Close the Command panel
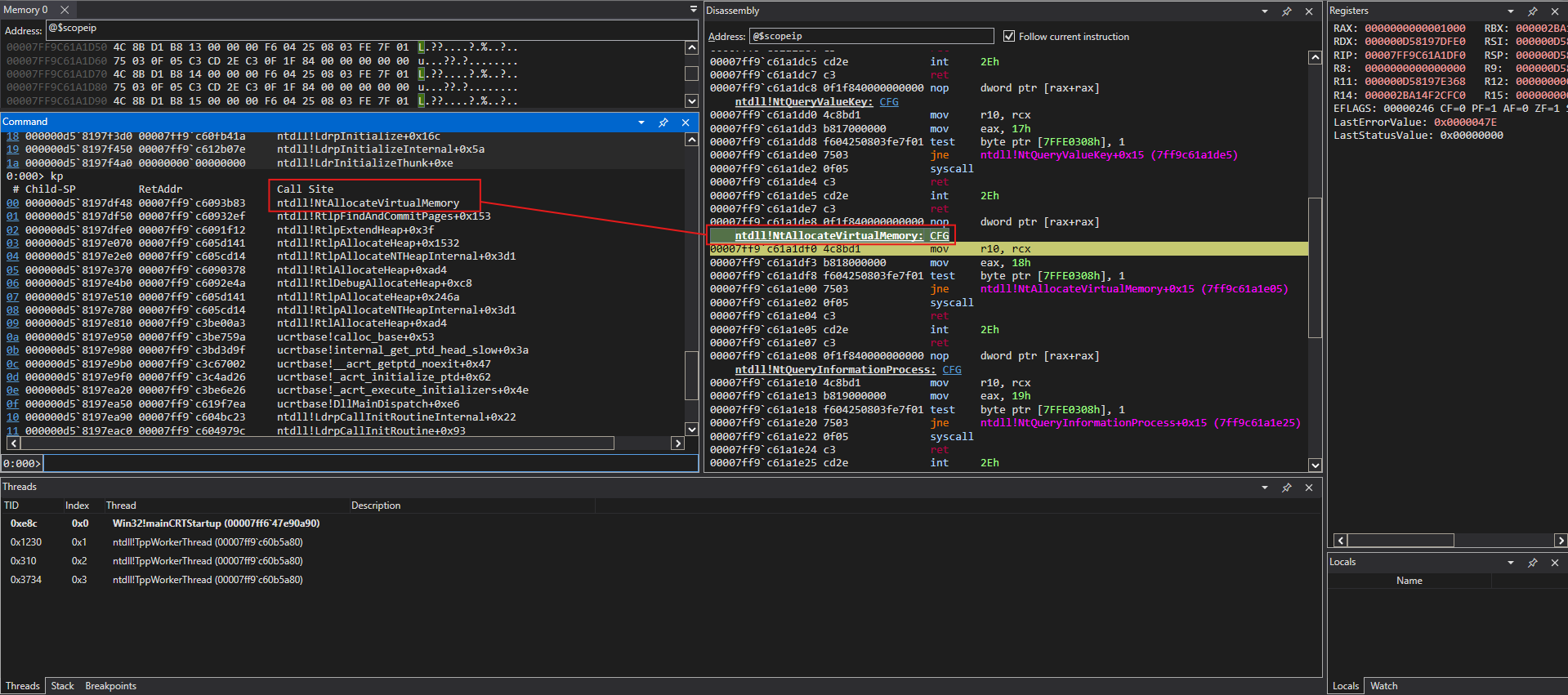The image size is (1568, 695). pos(686,123)
